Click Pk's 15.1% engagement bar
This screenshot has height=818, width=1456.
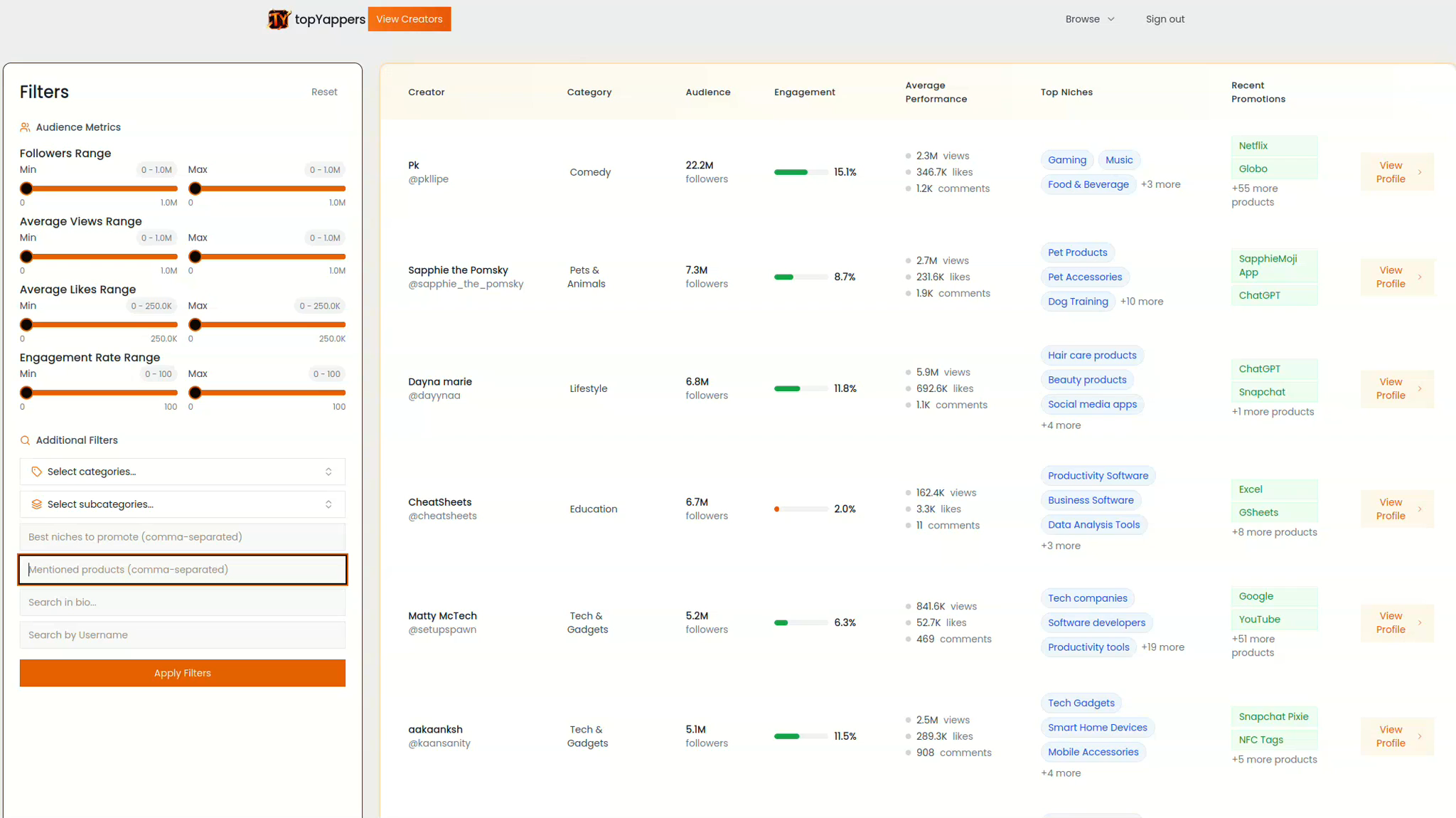(800, 172)
